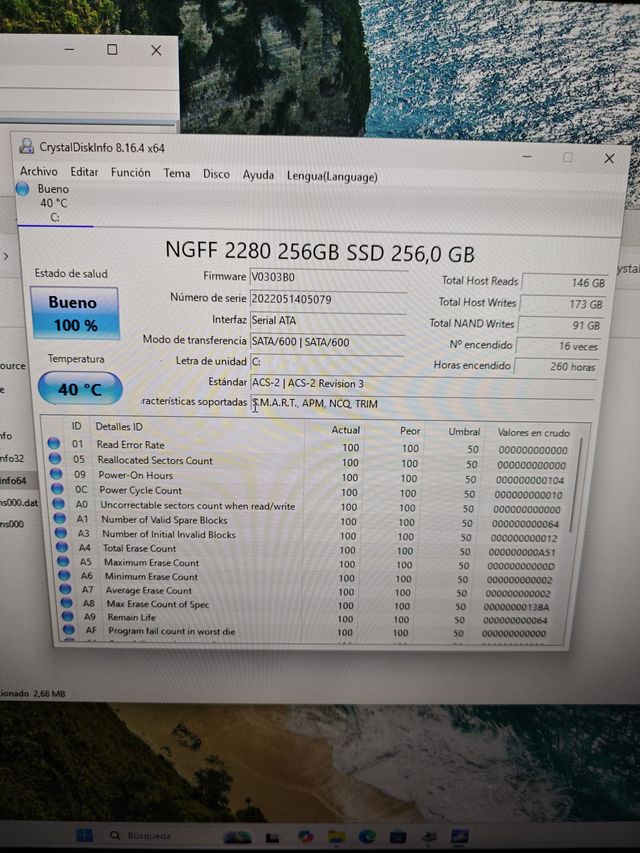Click the NGFF 2280 256GB SSD model title

click(319, 252)
